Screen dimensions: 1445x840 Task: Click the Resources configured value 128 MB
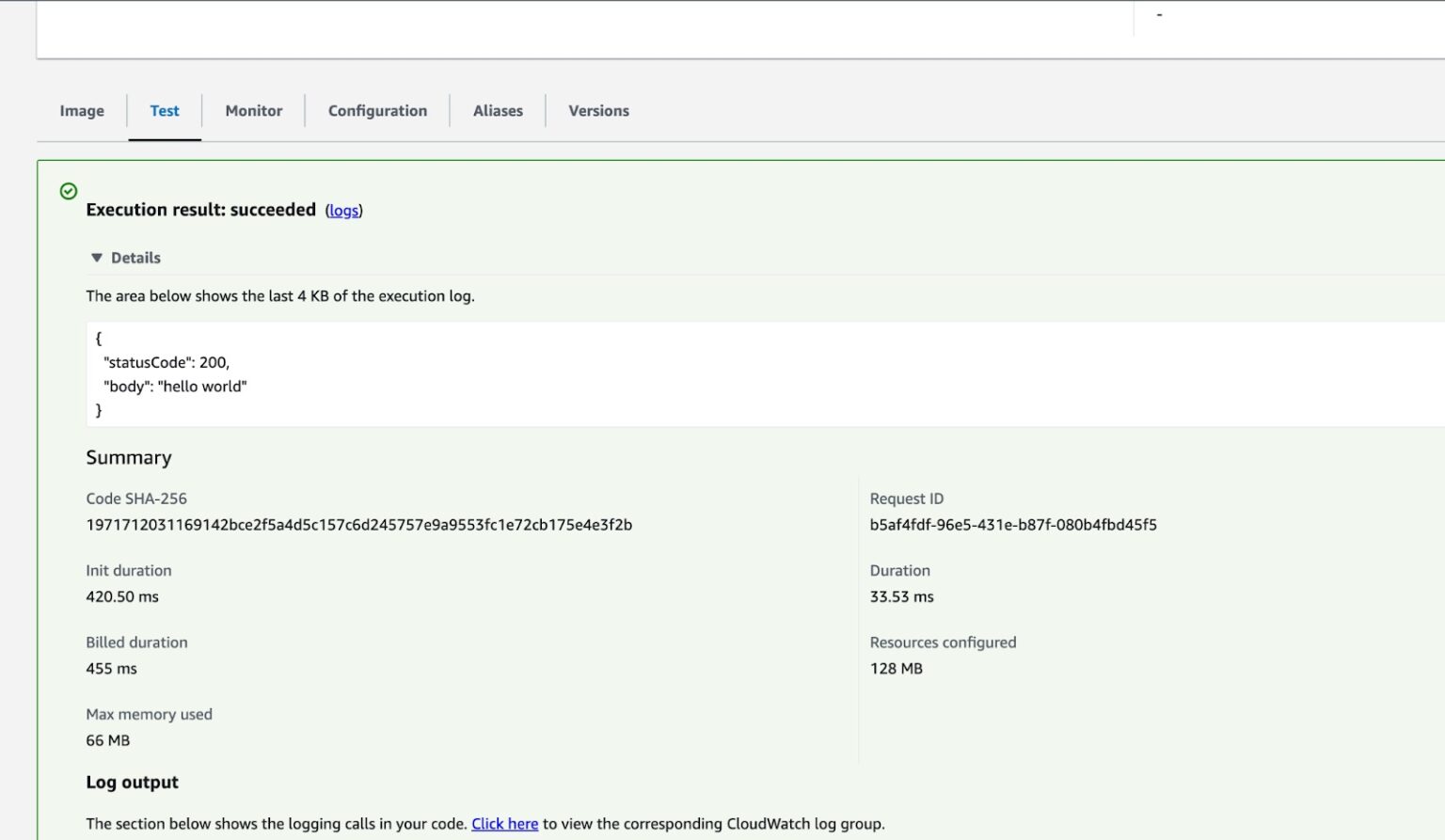point(895,669)
